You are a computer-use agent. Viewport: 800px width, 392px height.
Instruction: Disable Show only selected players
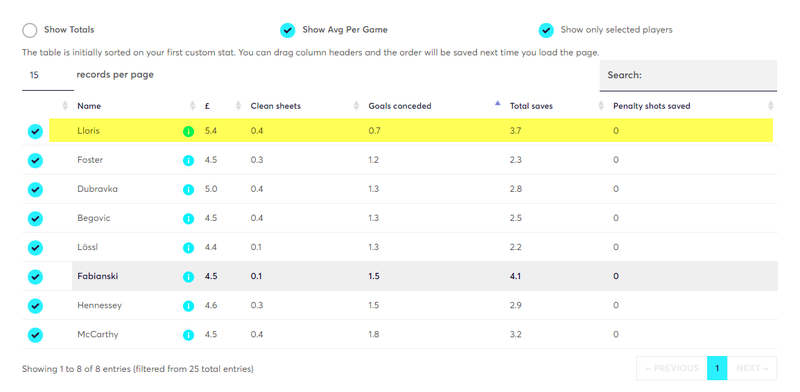546,30
